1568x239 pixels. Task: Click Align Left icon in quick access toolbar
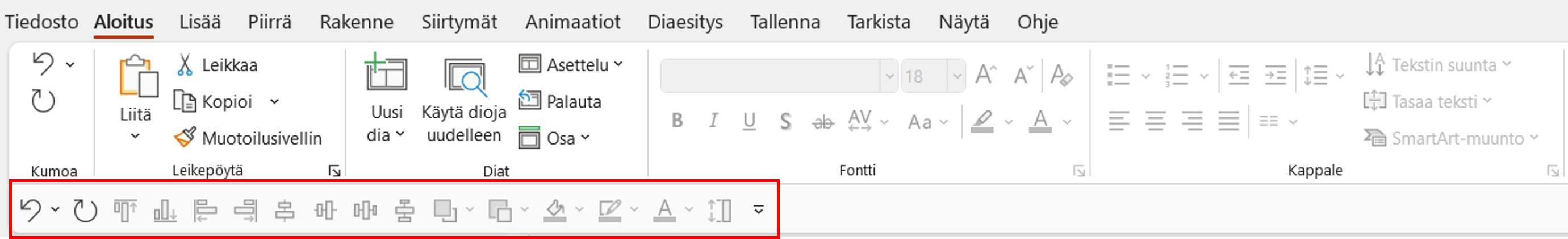click(x=205, y=211)
